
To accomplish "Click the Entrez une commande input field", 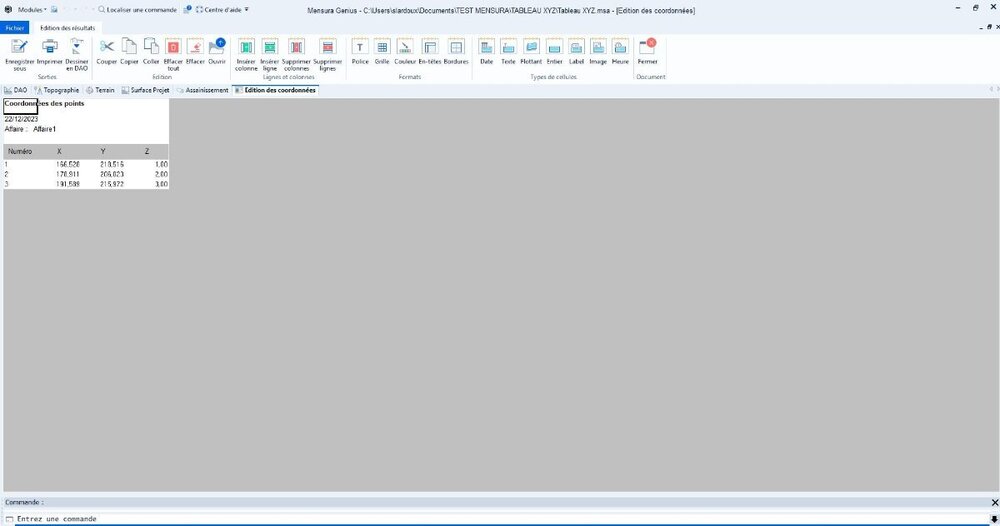I will [497, 519].
